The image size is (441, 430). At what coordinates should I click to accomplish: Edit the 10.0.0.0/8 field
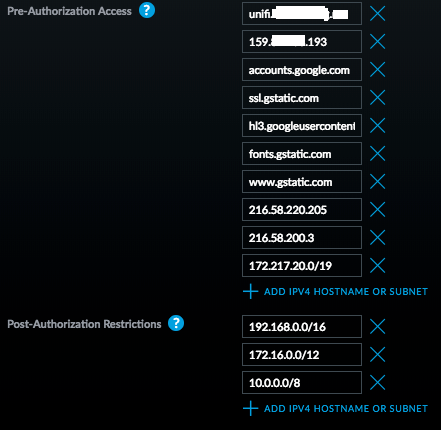pyautogui.click(x=302, y=382)
